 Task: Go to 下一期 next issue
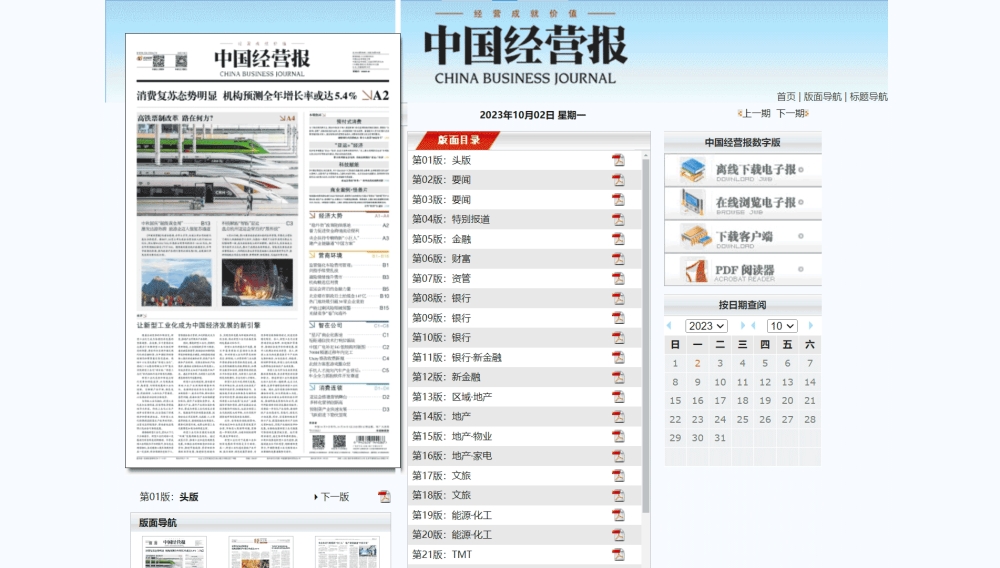pyautogui.click(x=792, y=113)
